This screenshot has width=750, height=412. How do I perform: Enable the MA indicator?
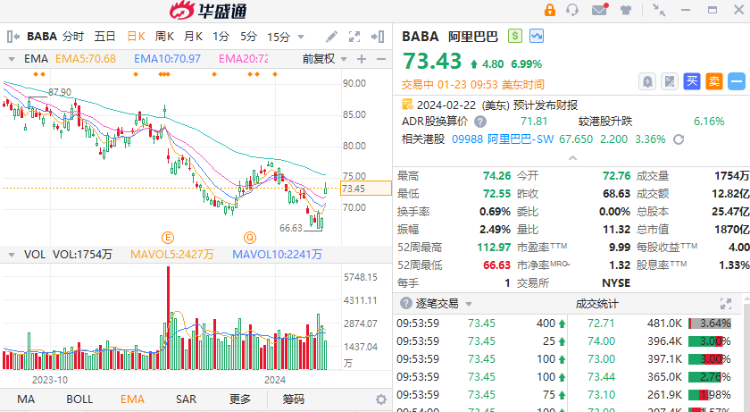click(x=26, y=400)
